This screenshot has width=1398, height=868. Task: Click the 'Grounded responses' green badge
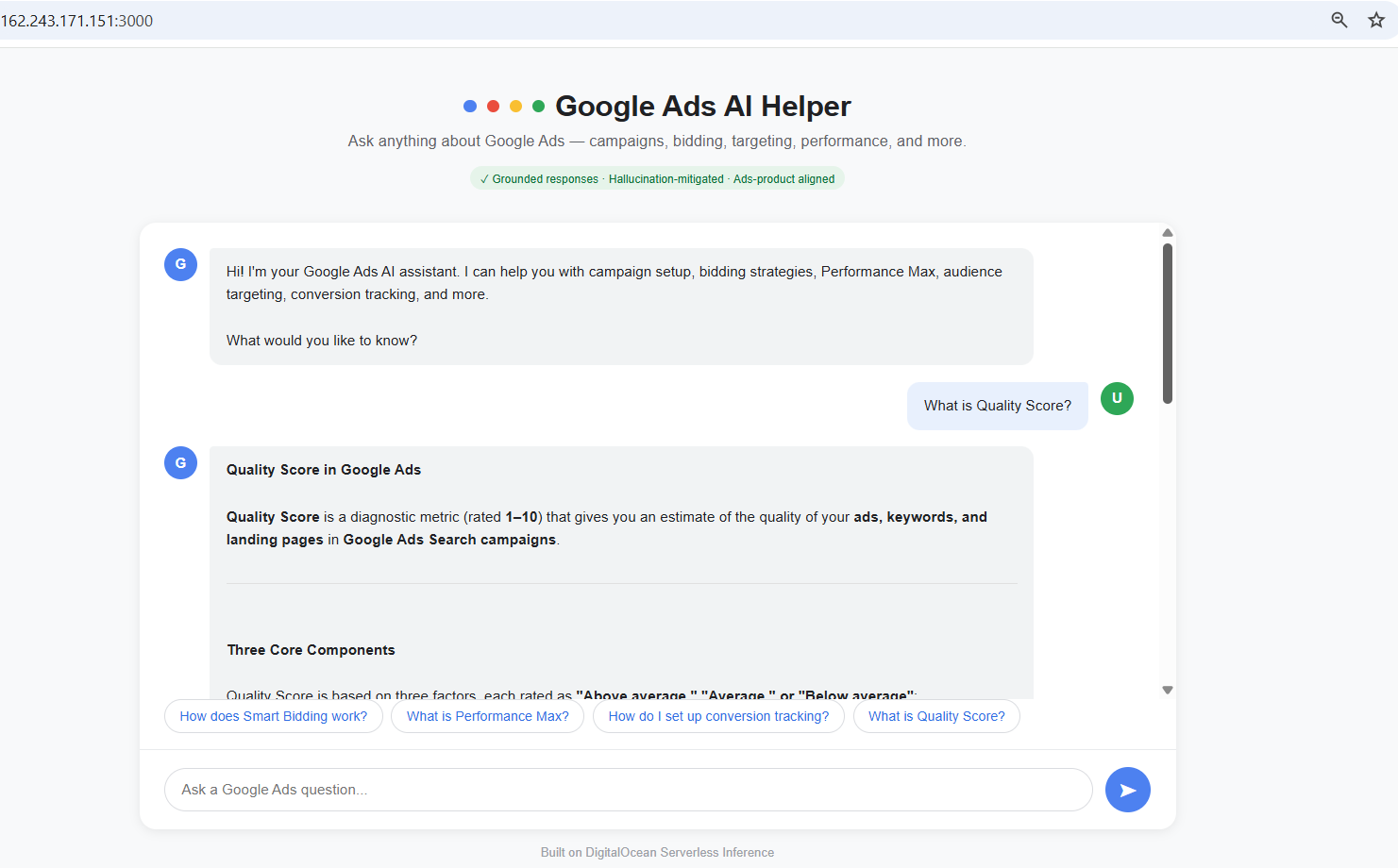coord(657,178)
